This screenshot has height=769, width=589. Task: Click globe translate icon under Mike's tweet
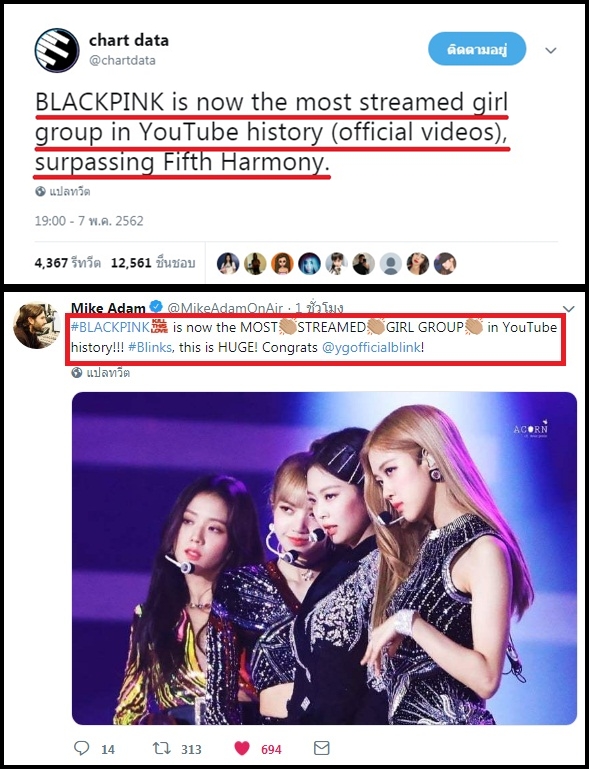coord(77,373)
